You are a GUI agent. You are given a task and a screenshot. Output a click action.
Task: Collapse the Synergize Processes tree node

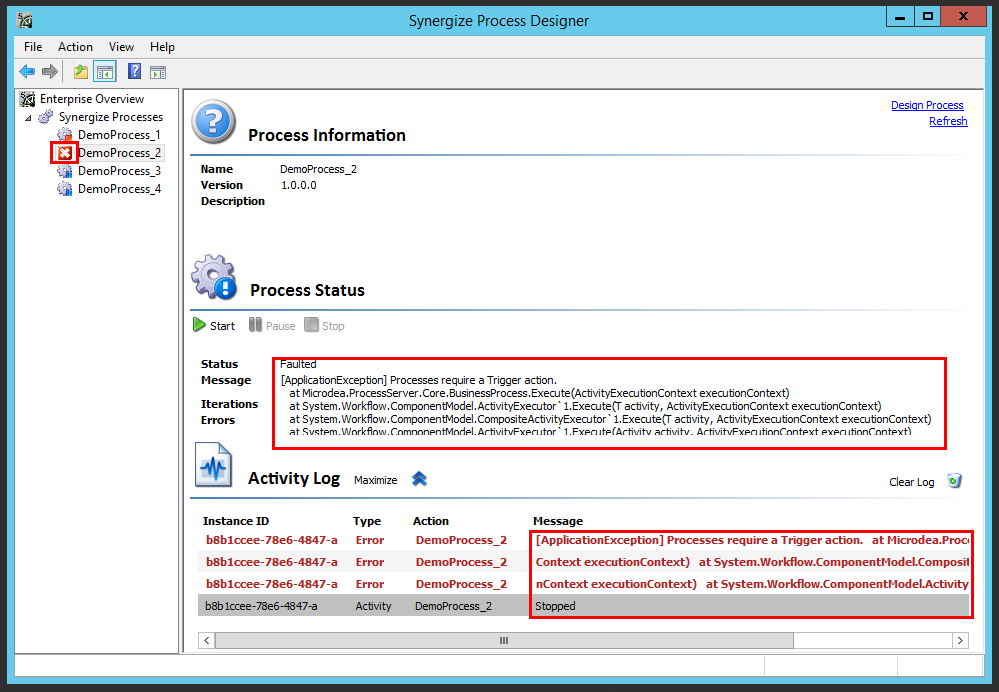28,118
